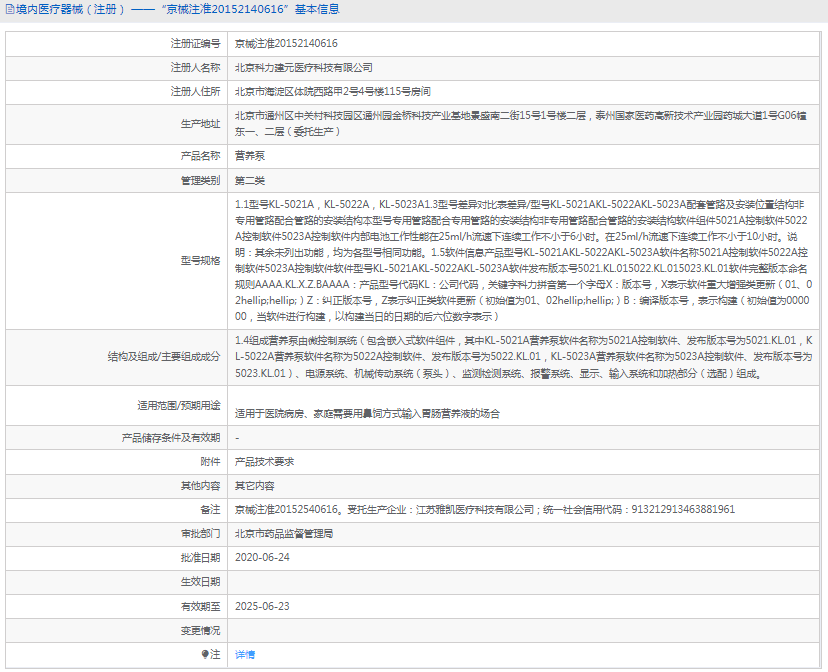Click the 适用范围/预期用途 label

coord(179,405)
